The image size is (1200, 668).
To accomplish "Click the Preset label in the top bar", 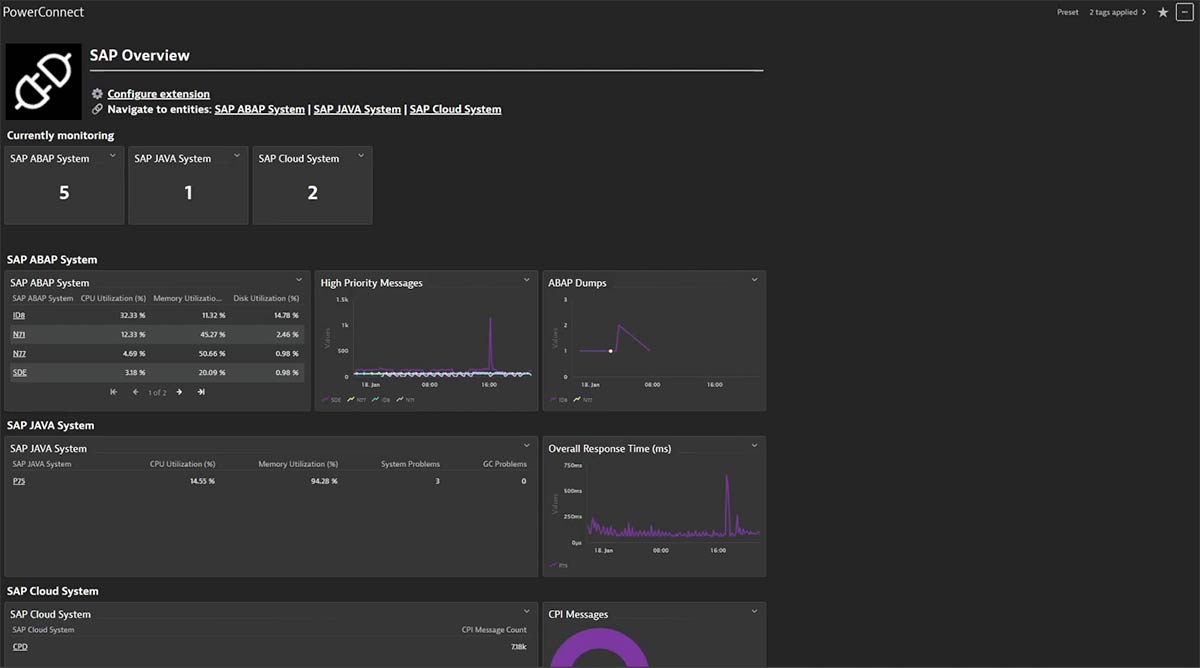I will pos(1067,12).
